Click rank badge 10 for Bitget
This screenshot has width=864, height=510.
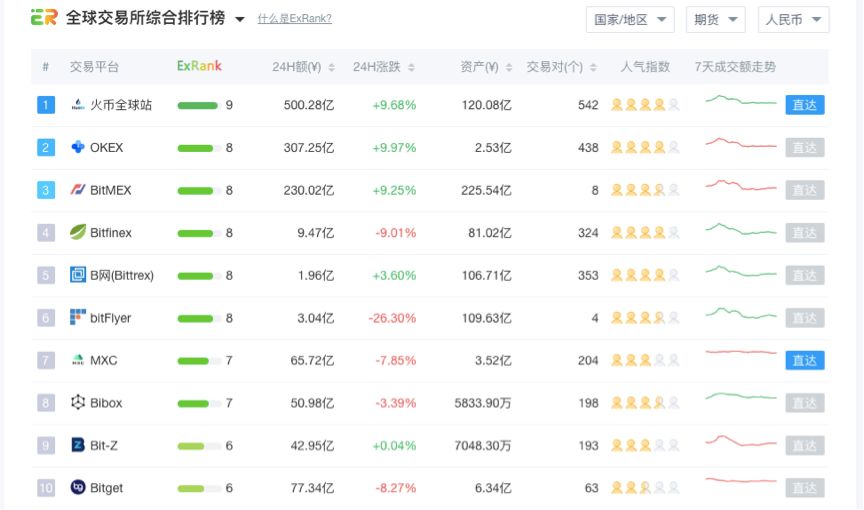tap(46, 488)
